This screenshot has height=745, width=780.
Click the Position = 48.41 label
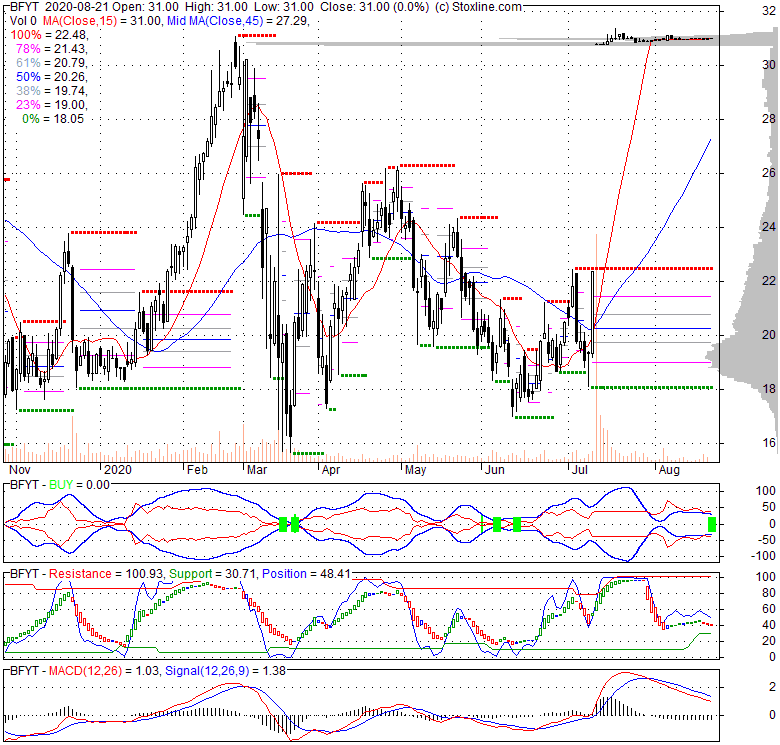click(x=306, y=574)
